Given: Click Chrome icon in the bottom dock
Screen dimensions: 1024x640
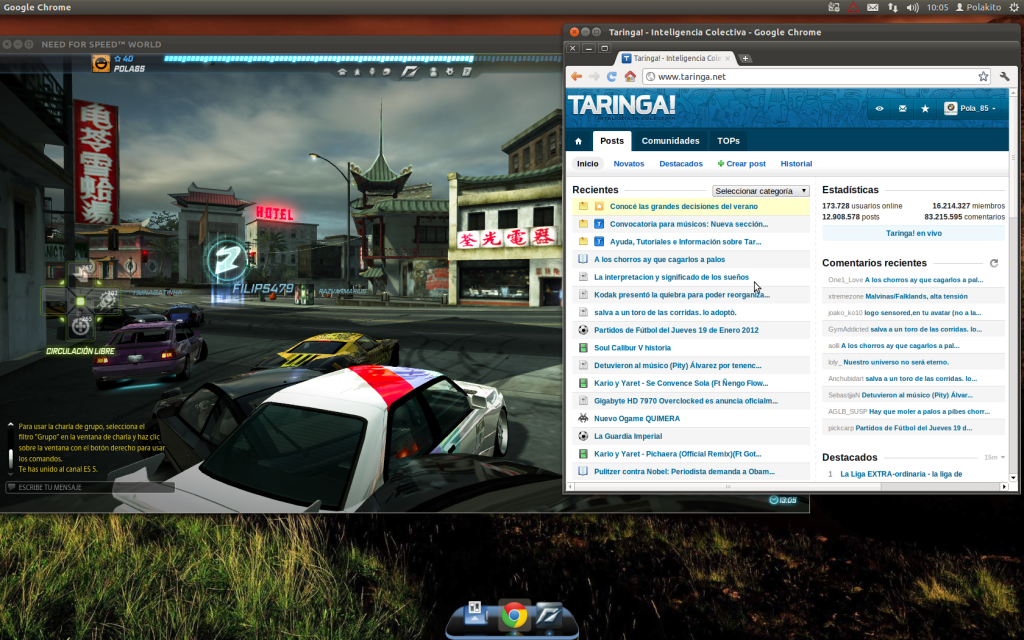Looking at the screenshot, I should point(515,616).
